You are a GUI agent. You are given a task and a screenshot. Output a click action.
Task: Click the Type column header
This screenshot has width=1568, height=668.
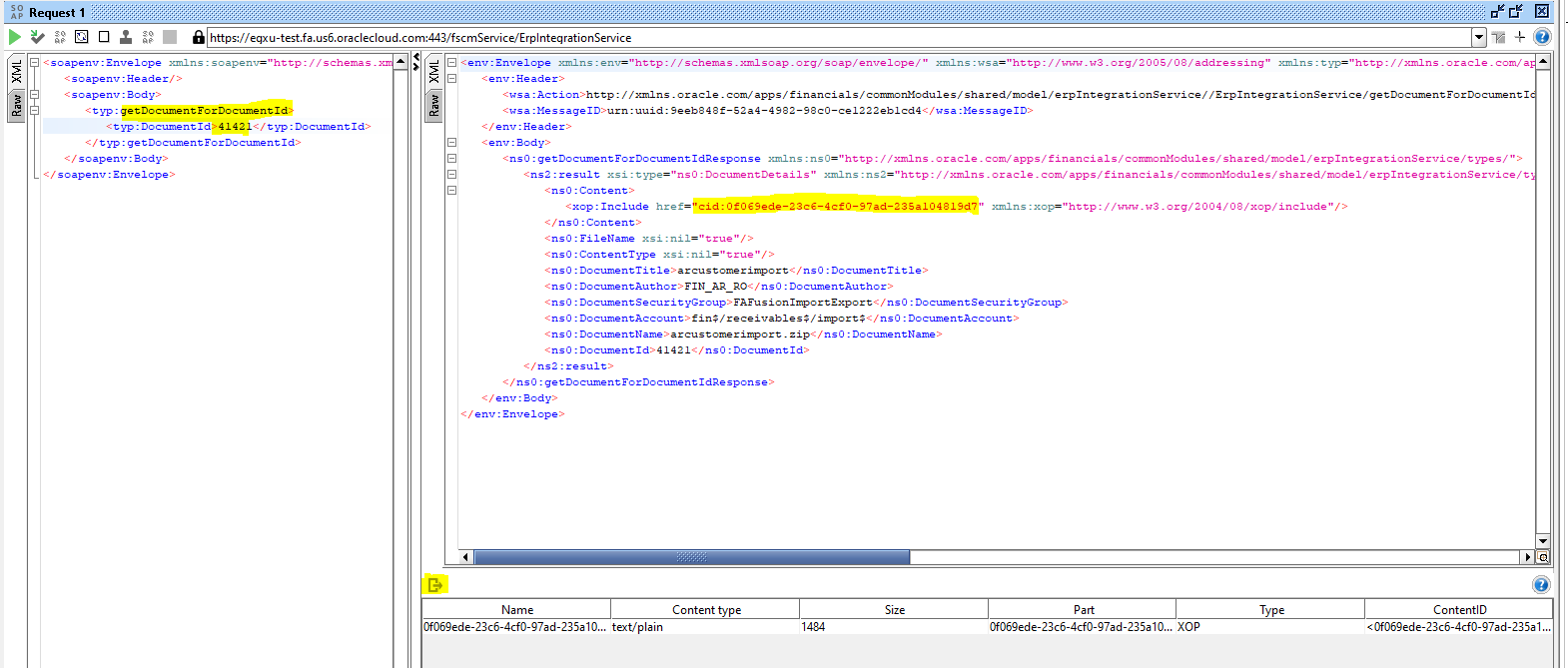pos(1270,609)
